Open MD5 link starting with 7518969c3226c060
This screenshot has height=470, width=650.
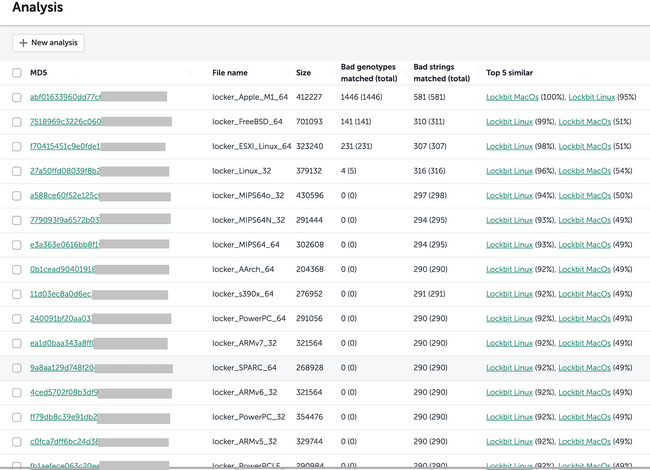coord(65,122)
